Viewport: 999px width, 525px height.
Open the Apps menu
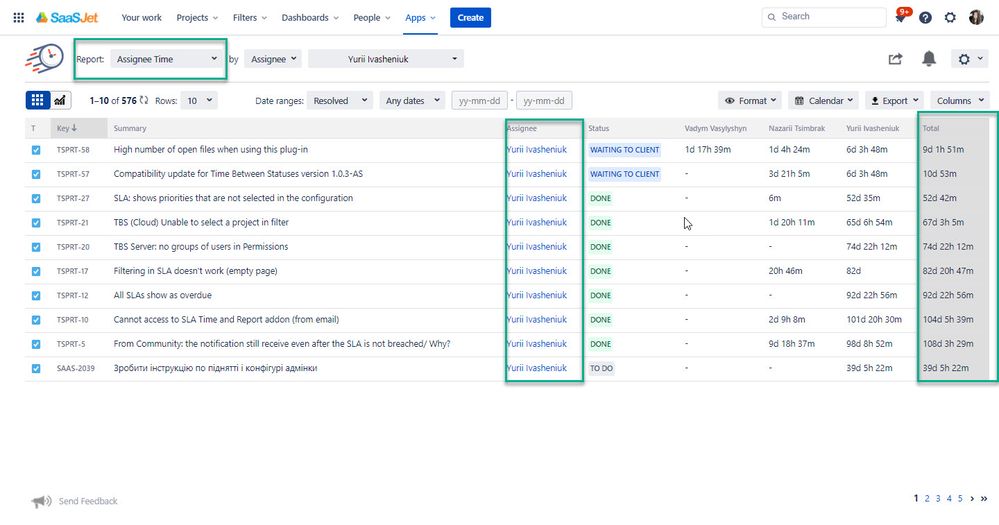click(420, 18)
